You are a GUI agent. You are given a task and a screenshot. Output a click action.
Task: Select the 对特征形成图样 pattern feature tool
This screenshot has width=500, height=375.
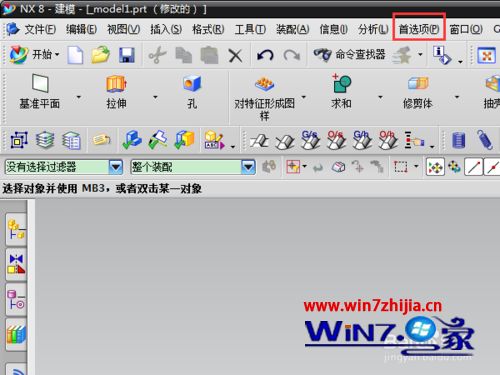coord(264,98)
